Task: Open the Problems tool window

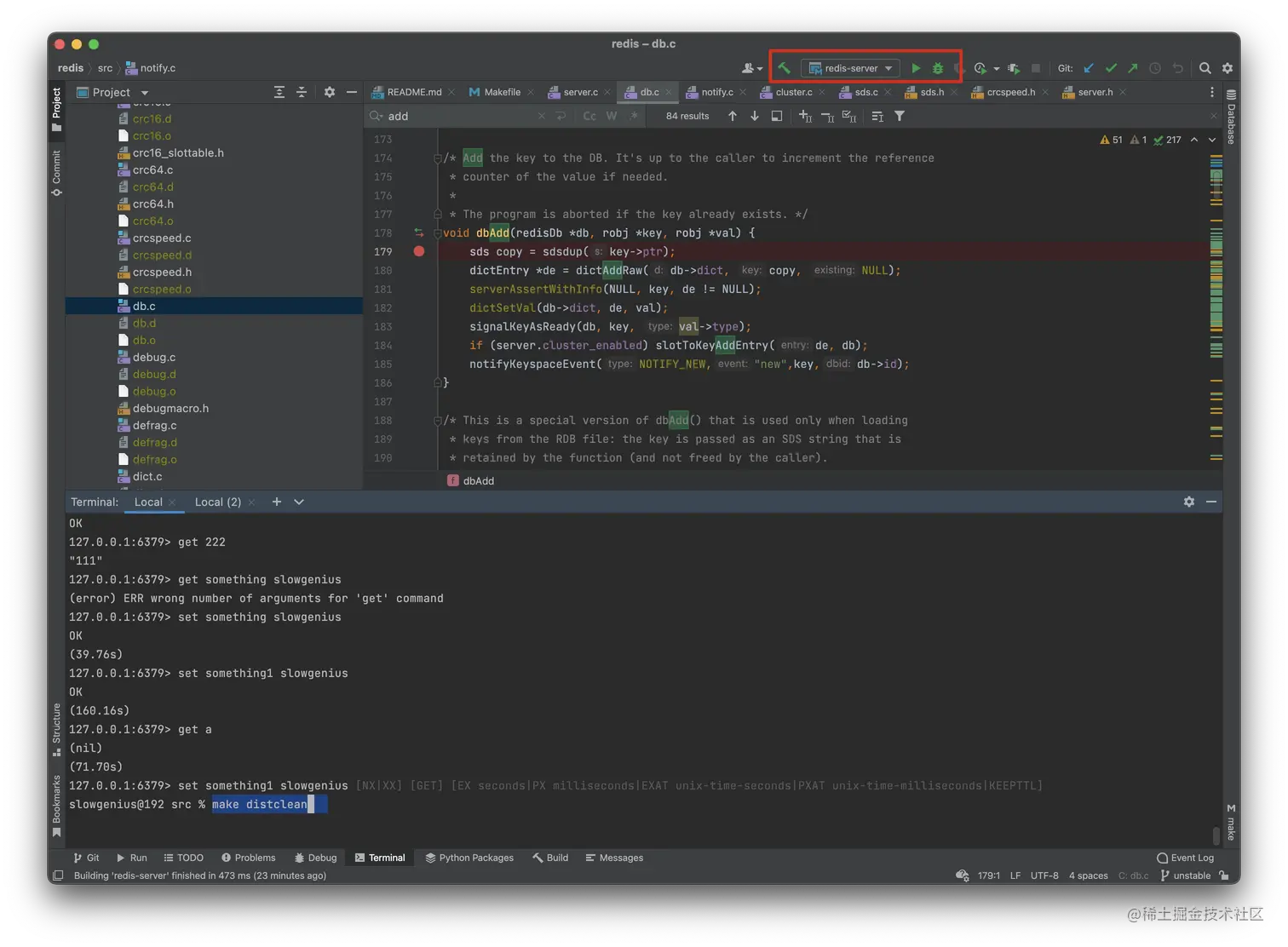Action: click(248, 858)
